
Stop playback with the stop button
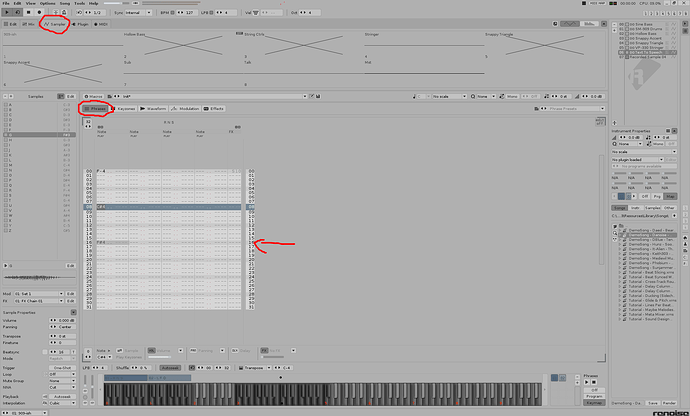[x=29, y=12]
